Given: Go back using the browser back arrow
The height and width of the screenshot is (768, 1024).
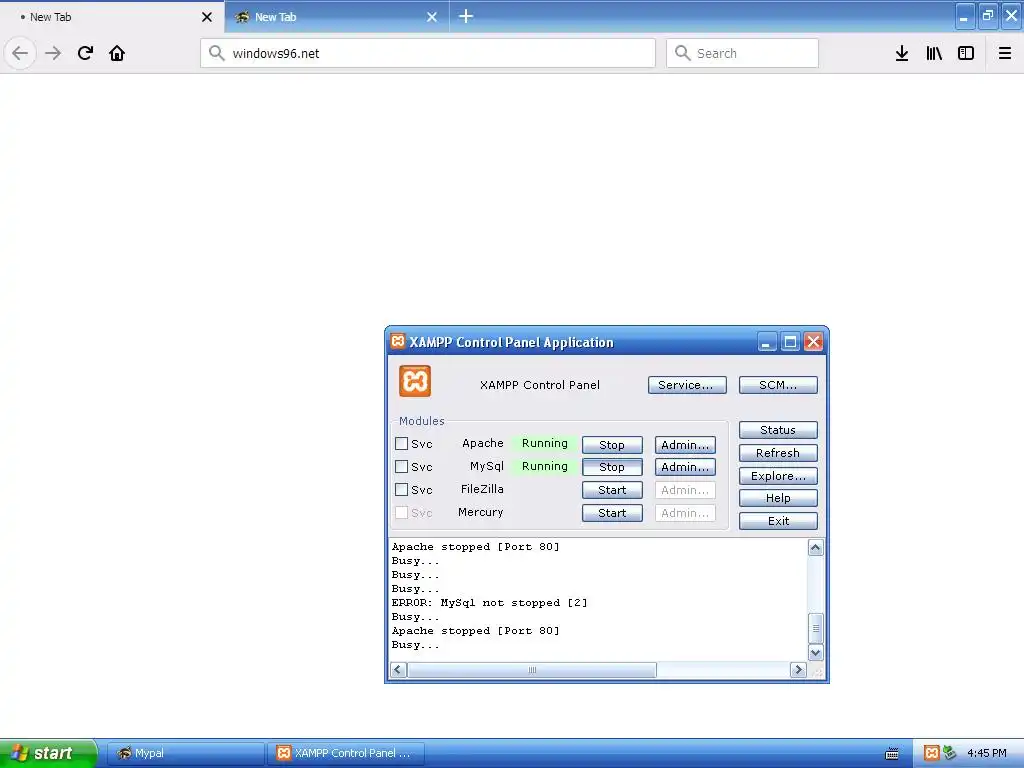Looking at the screenshot, I should coord(20,53).
